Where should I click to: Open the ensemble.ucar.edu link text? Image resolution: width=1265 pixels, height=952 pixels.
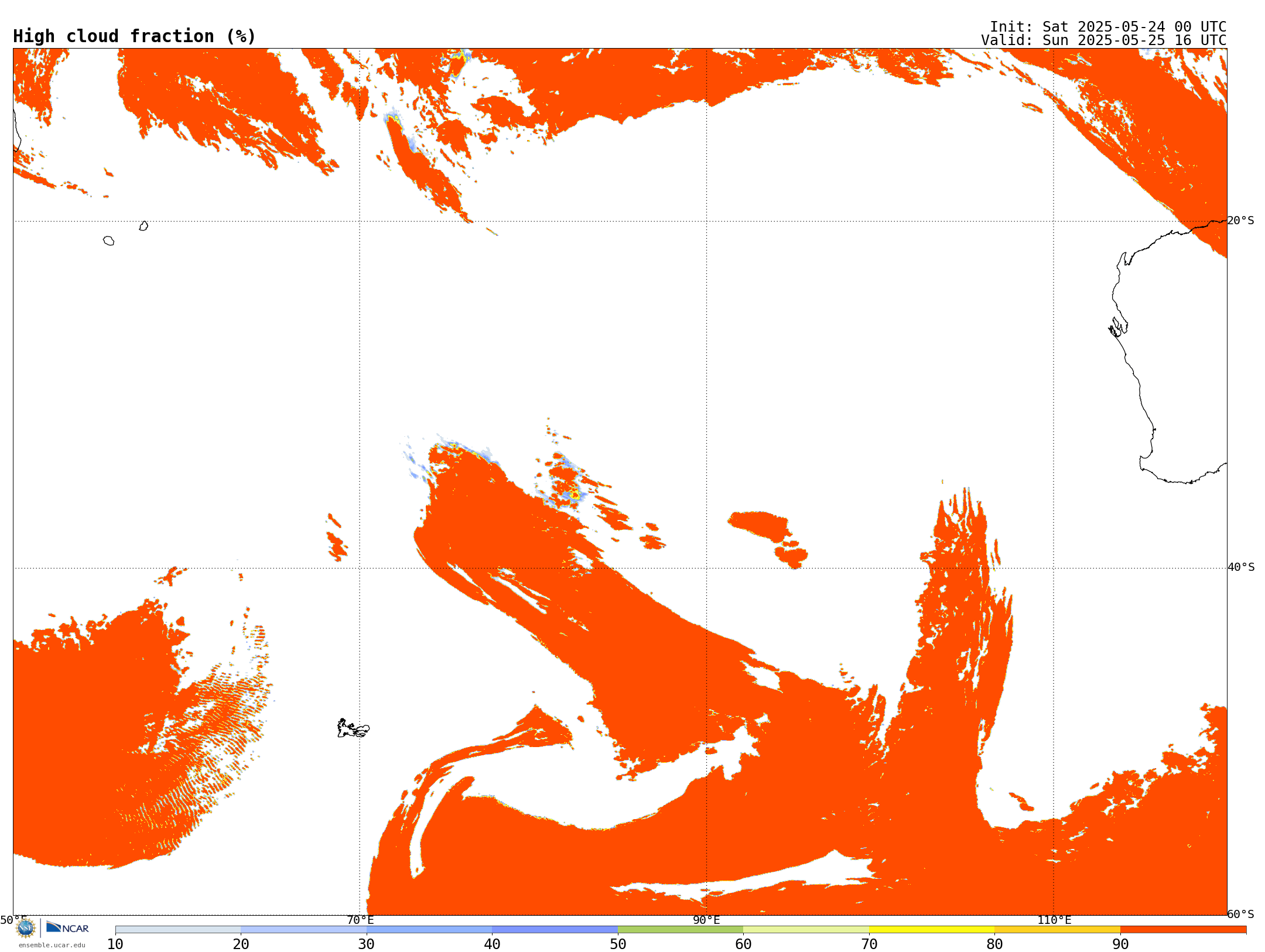pyautogui.click(x=52, y=945)
